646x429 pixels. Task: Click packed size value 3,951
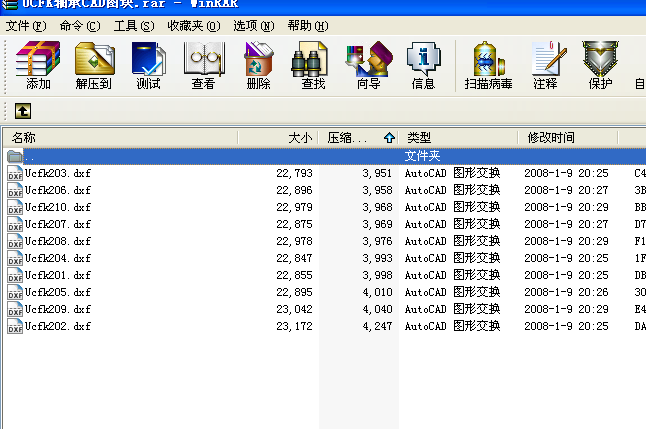pos(377,173)
